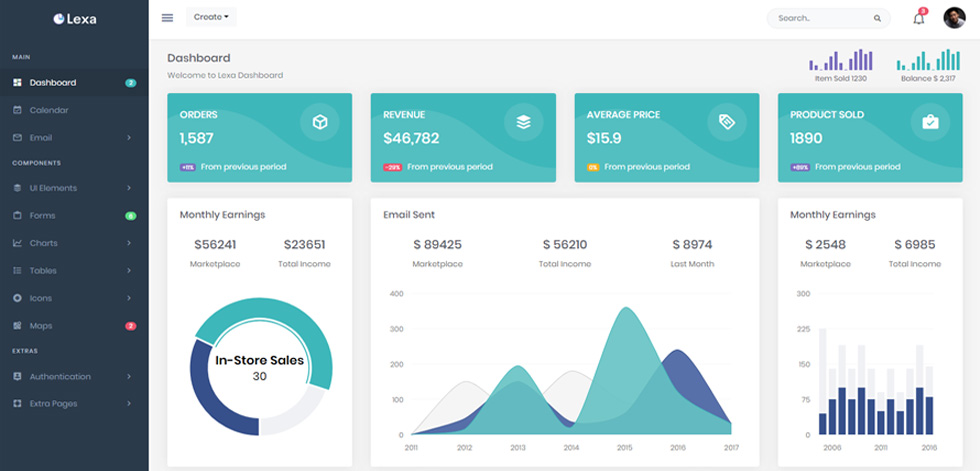Click the $ 89425 Marketplace figure
The width and height of the screenshot is (980, 471).
click(438, 244)
